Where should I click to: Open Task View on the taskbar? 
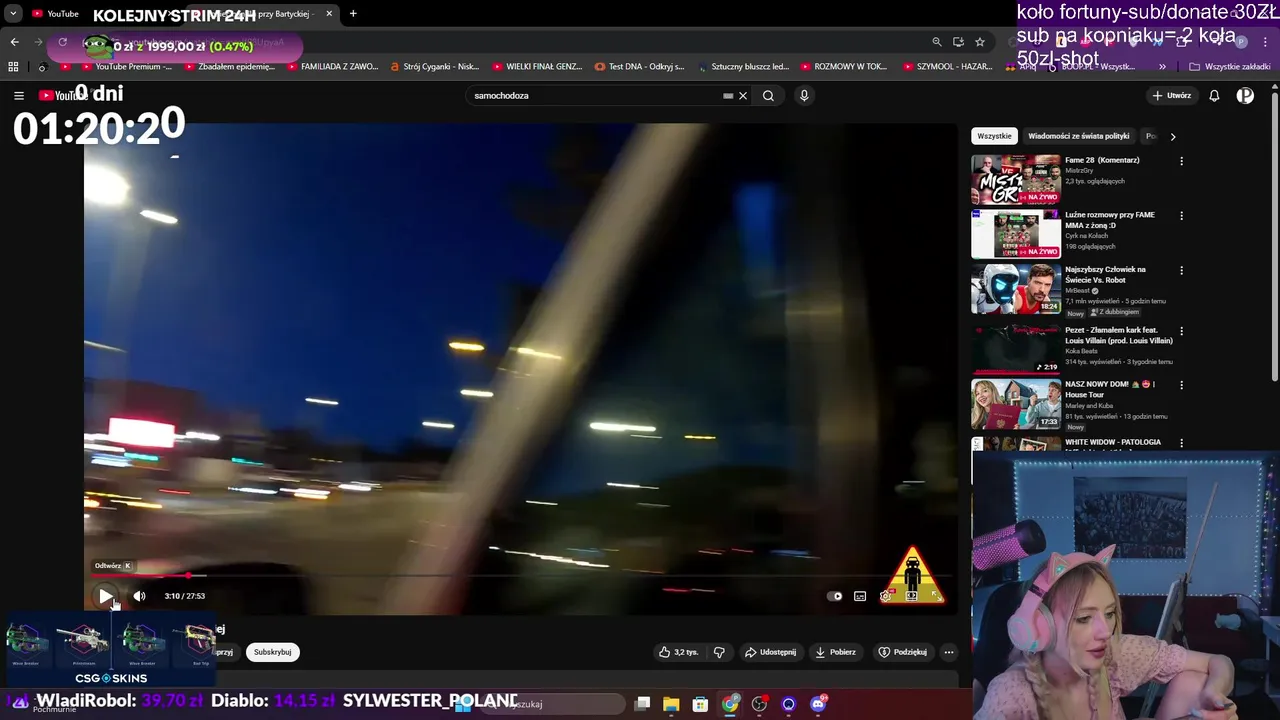tap(643, 704)
